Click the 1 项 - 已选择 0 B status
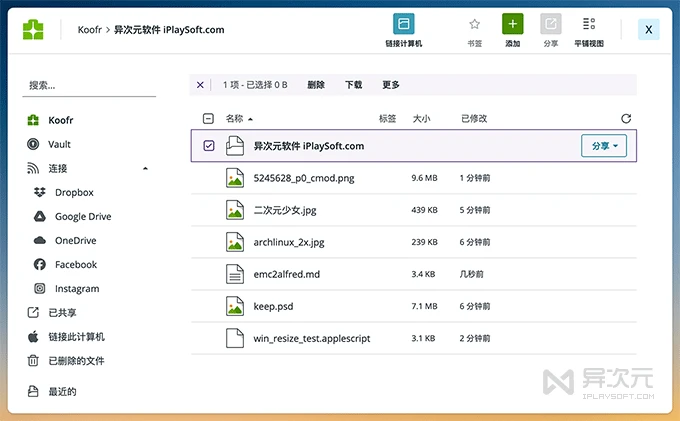This screenshot has width=680, height=421. pos(255,85)
